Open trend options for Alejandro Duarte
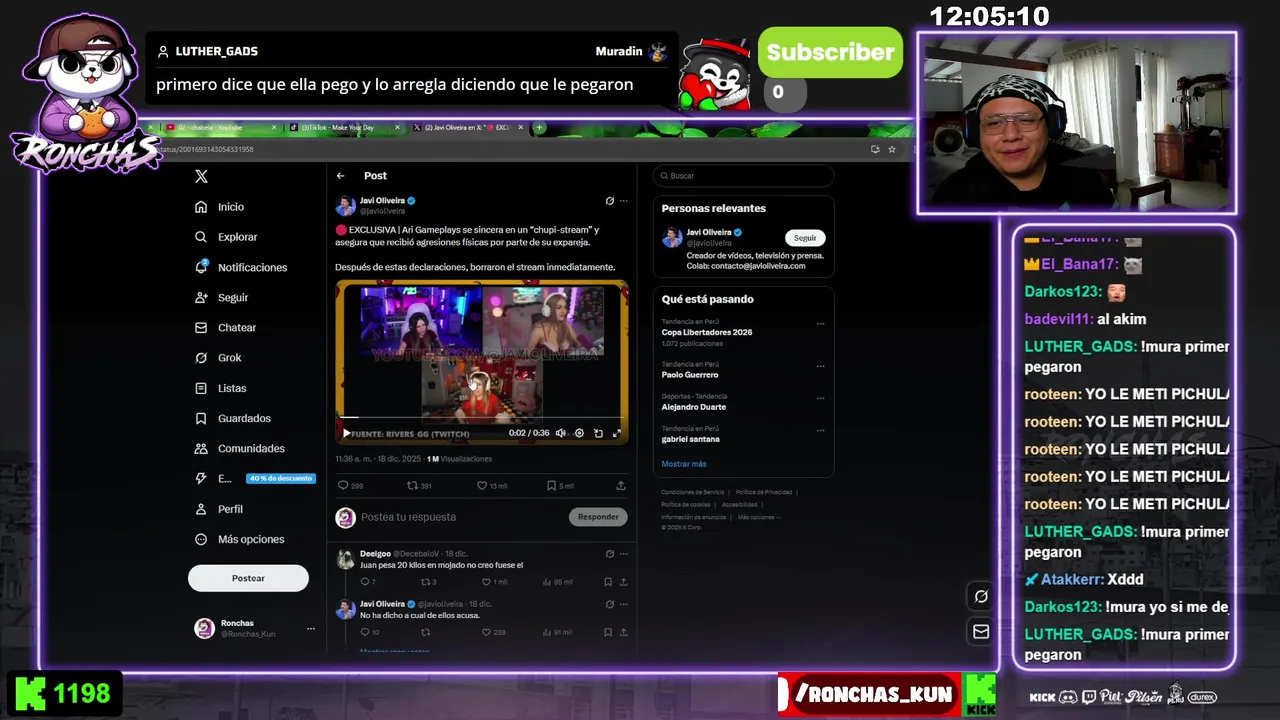Image resolution: width=1280 pixels, height=720 pixels. click(820, 397)
